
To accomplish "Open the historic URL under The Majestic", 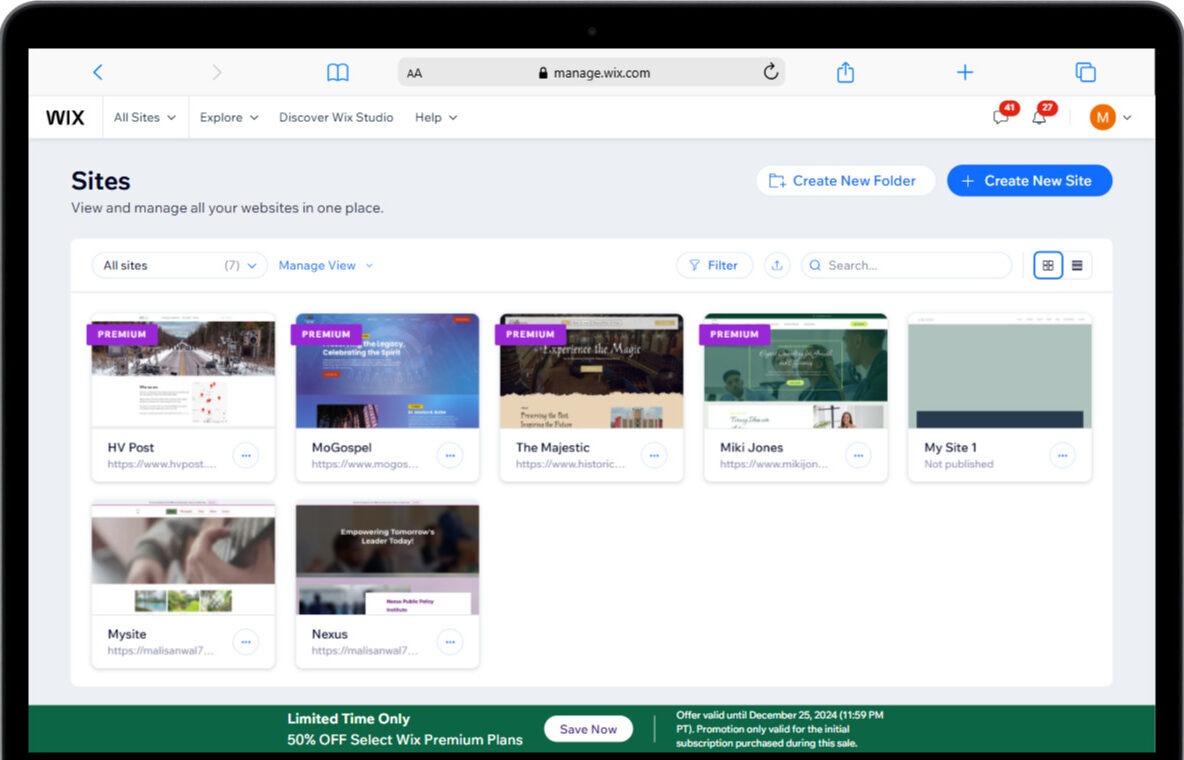I will coord(570,464).
